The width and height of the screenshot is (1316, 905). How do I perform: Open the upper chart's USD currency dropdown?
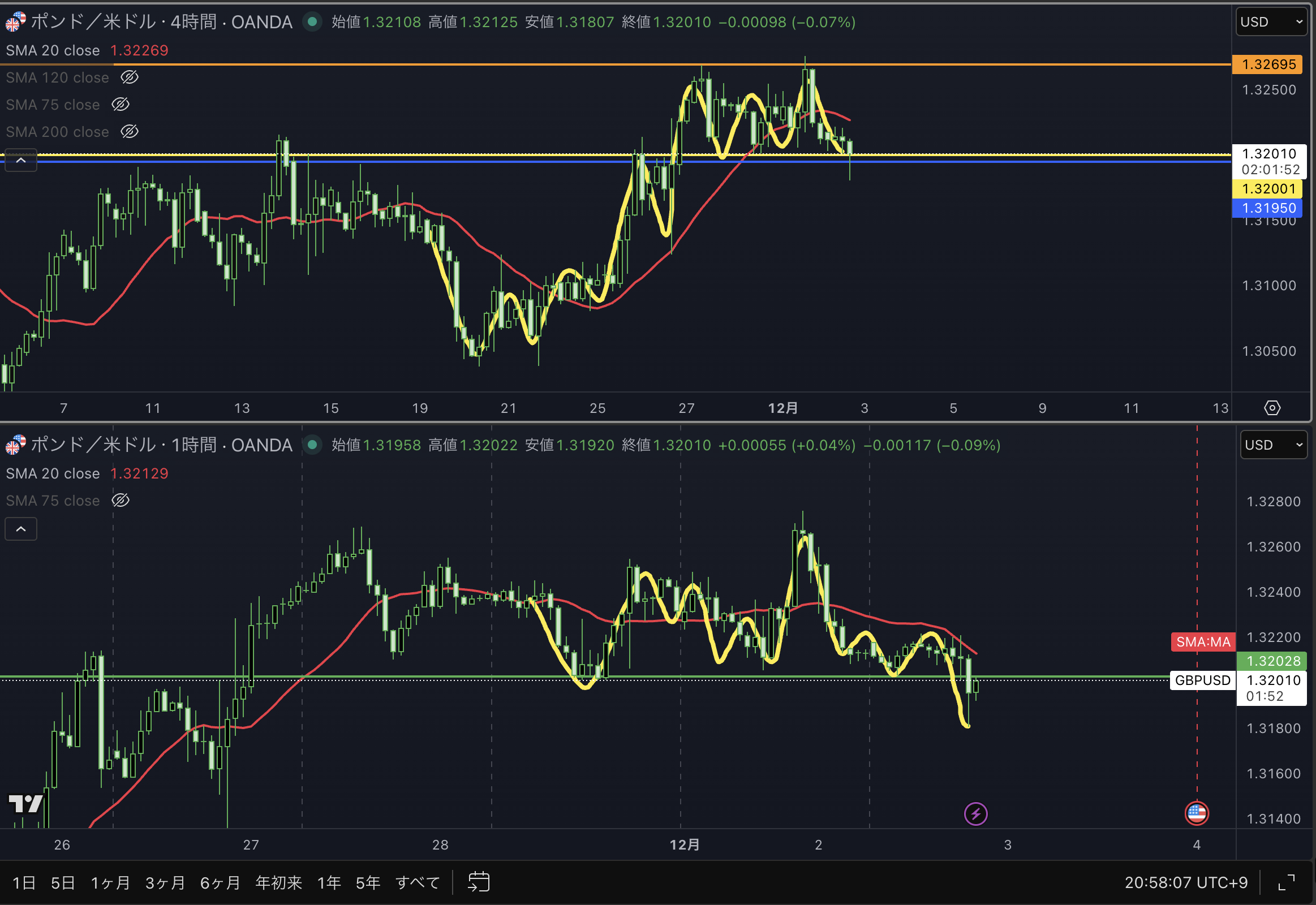coord(1271,22)
